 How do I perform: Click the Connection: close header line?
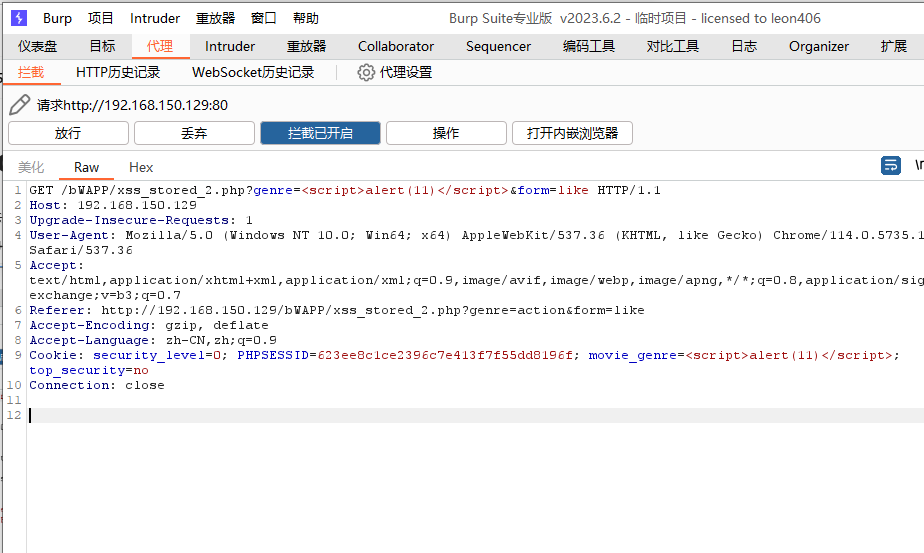97,386
